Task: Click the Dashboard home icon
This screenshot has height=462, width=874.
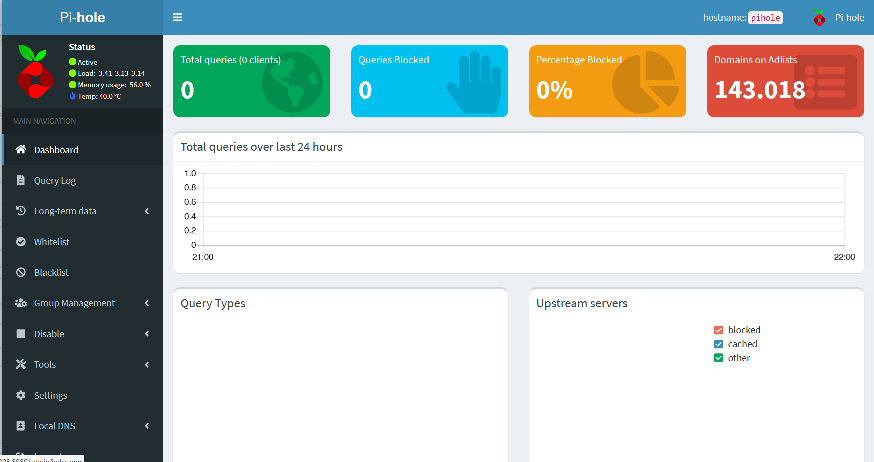Action: [21, 149]
